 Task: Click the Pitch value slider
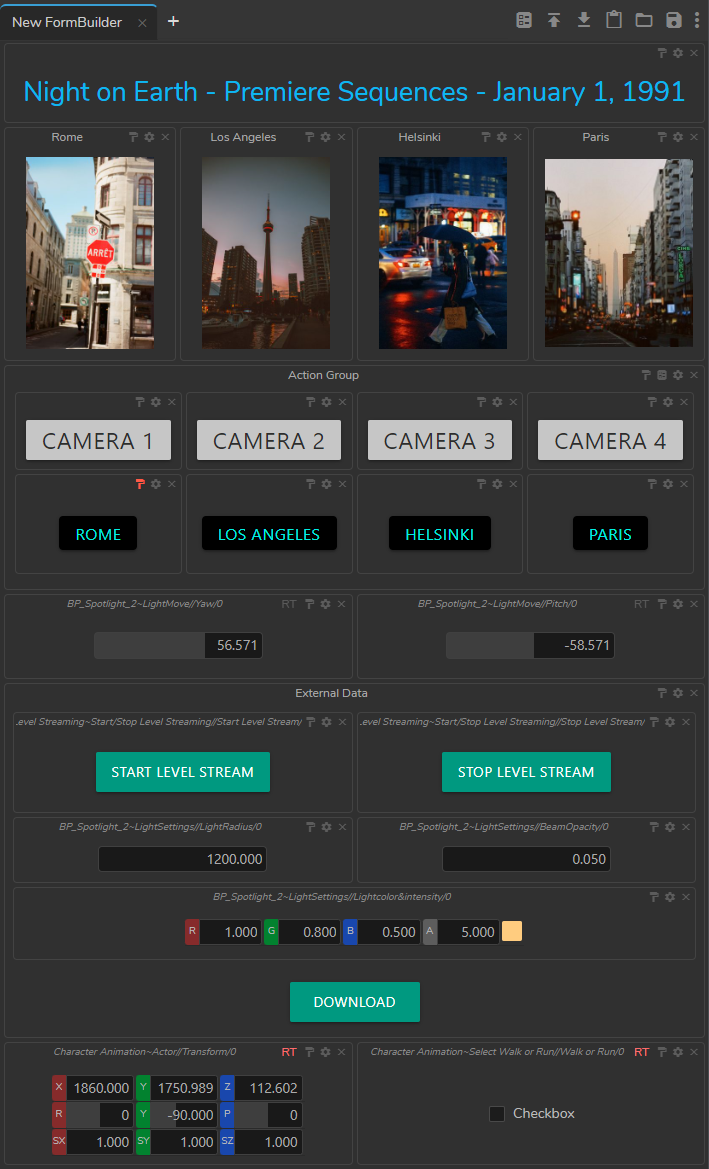530,646
